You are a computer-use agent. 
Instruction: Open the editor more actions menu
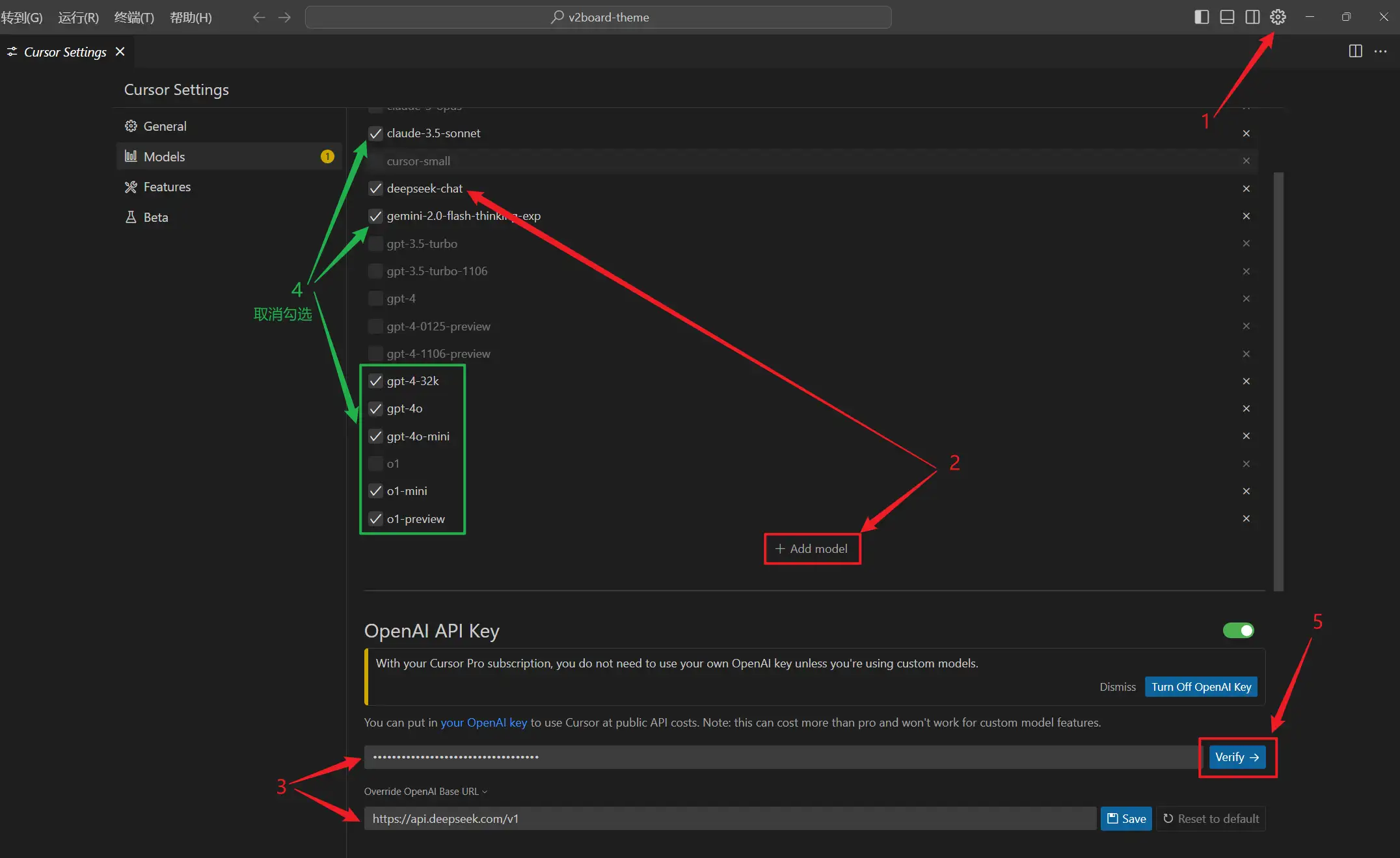click(1381, 51)
